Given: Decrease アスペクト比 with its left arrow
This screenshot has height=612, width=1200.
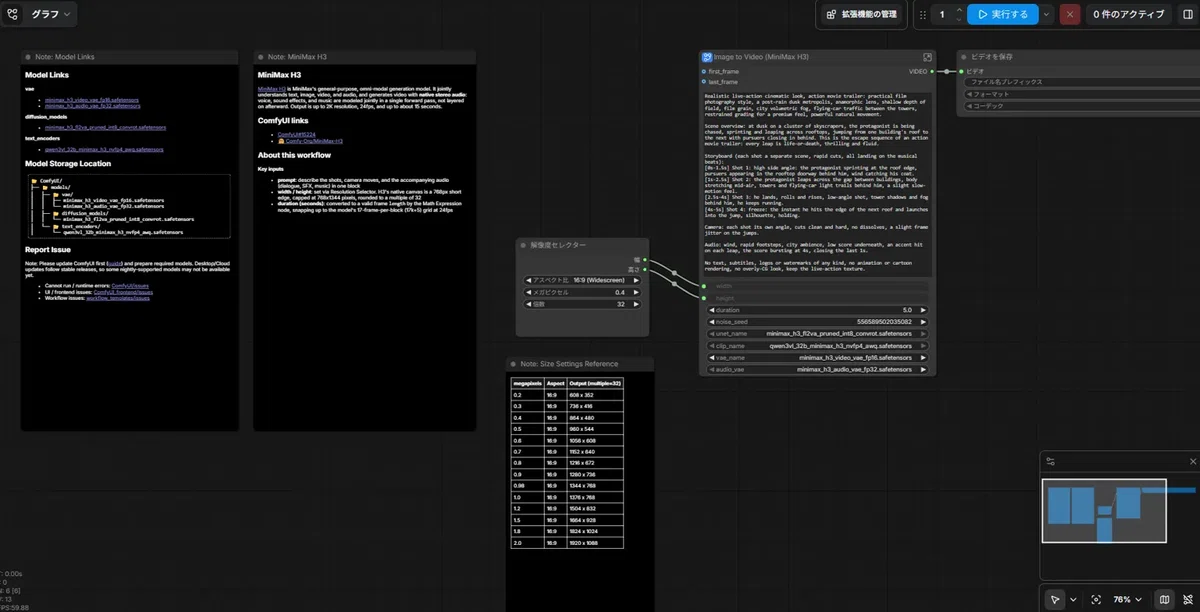Looking at the screenshot, I should point(529,279).
